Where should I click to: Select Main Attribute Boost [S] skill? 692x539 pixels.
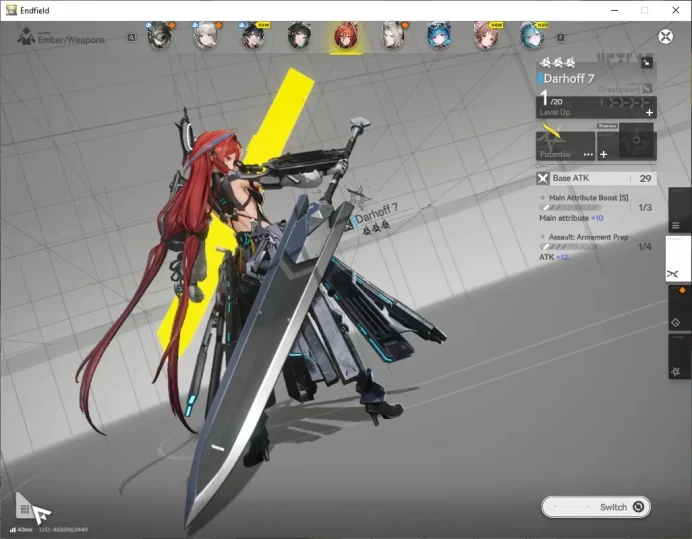(588, 198)
